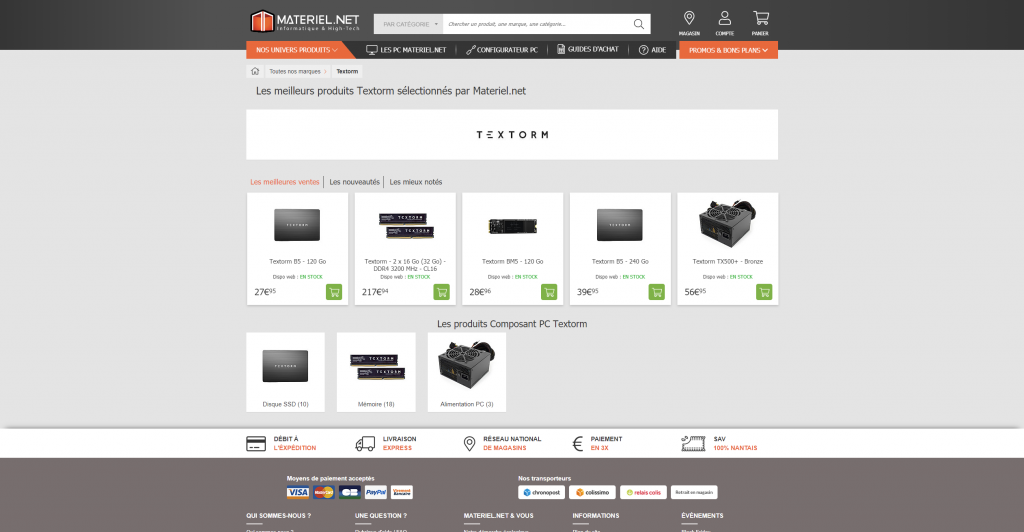This screenshot has width=1024, height=532.
Task: Open the Guides d'achat menu item
Action: (x=588, y=49)
